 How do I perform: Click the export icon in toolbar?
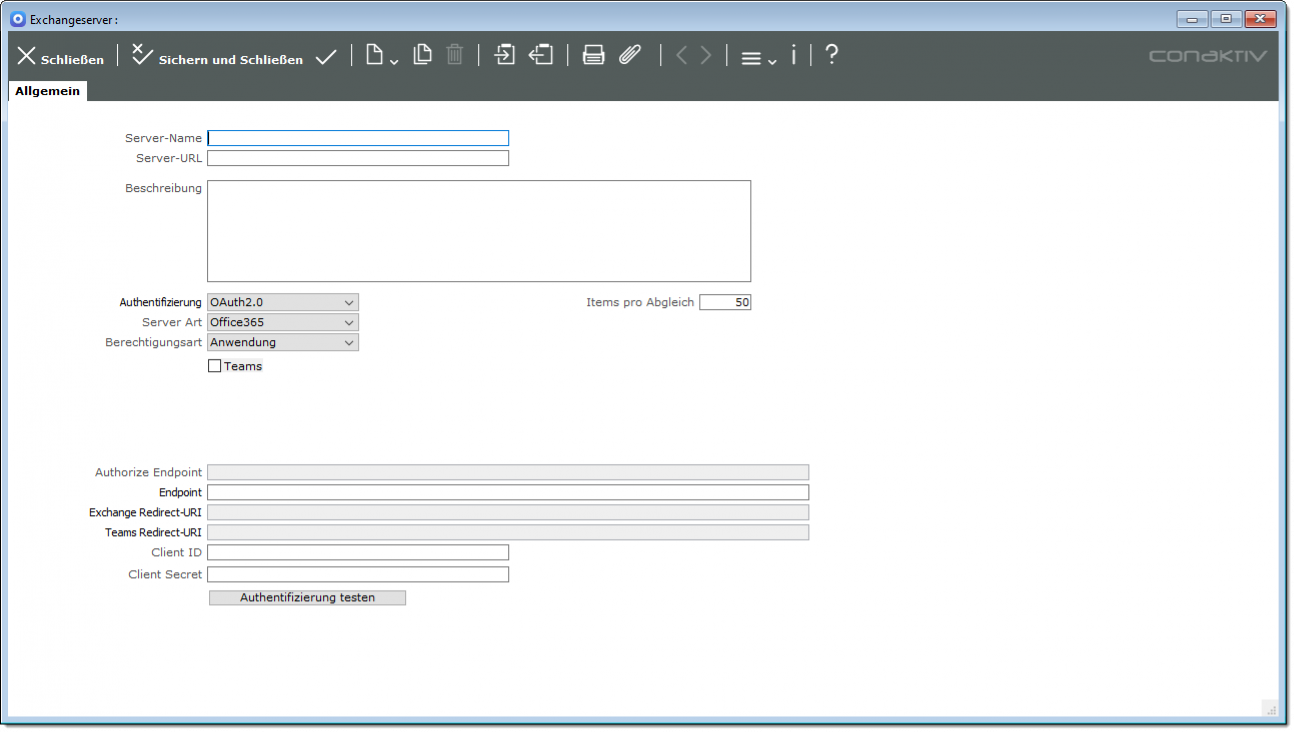[541, 55]
